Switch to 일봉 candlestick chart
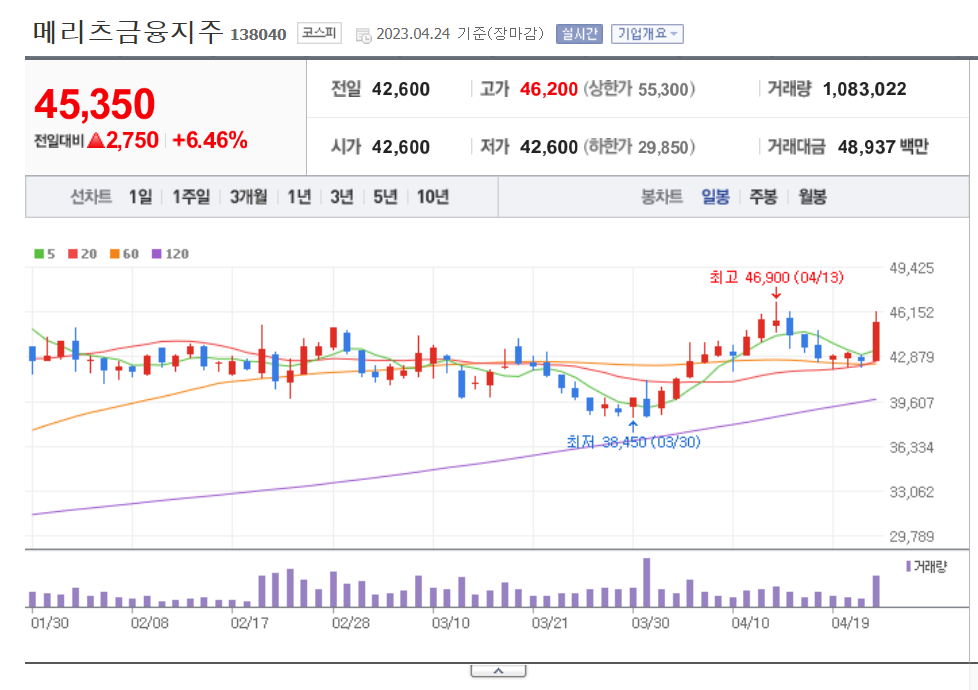Screen dimensions: 978x690 [x=715, y=197]
